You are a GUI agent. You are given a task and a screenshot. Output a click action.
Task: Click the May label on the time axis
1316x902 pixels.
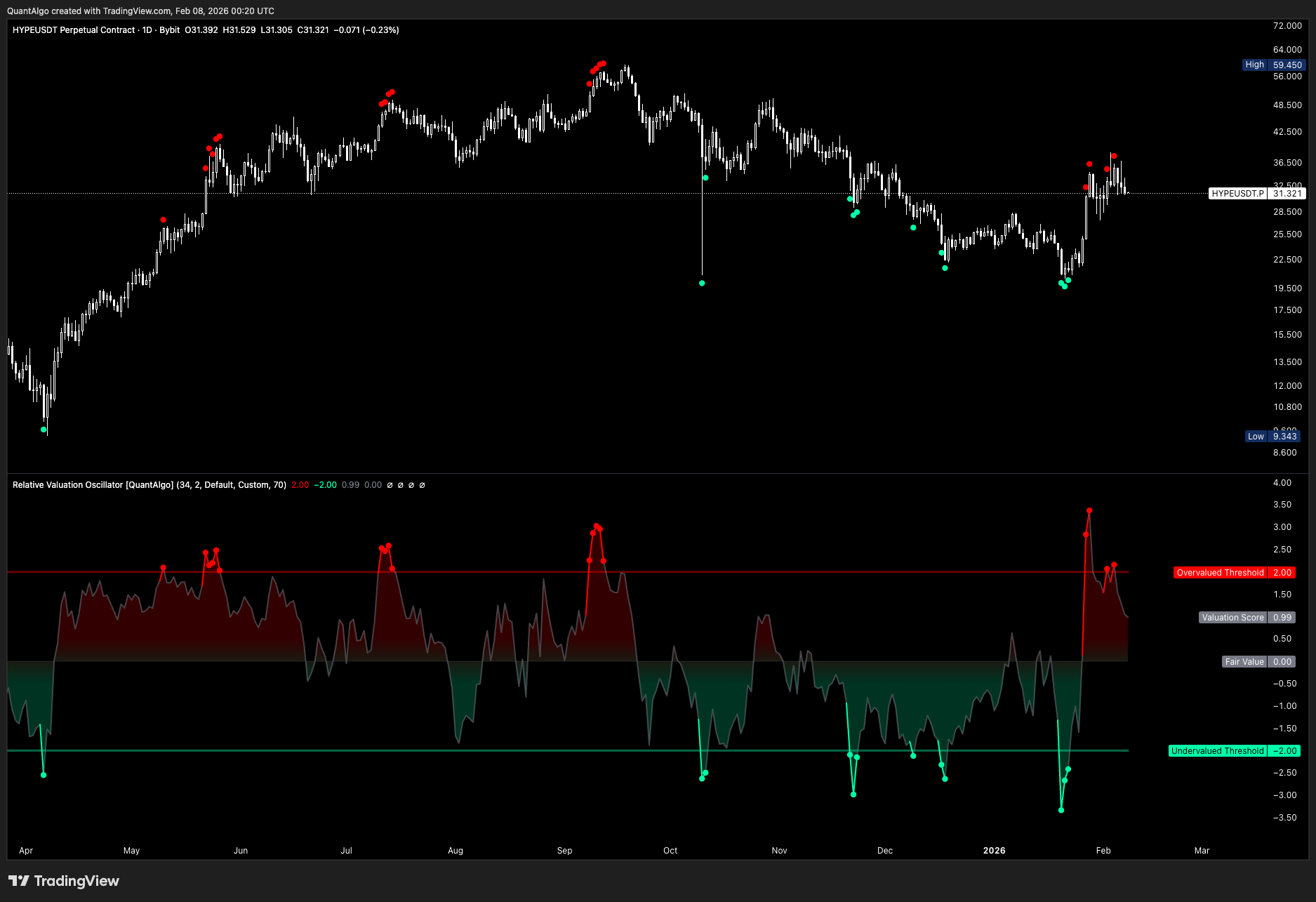point(131,851)
